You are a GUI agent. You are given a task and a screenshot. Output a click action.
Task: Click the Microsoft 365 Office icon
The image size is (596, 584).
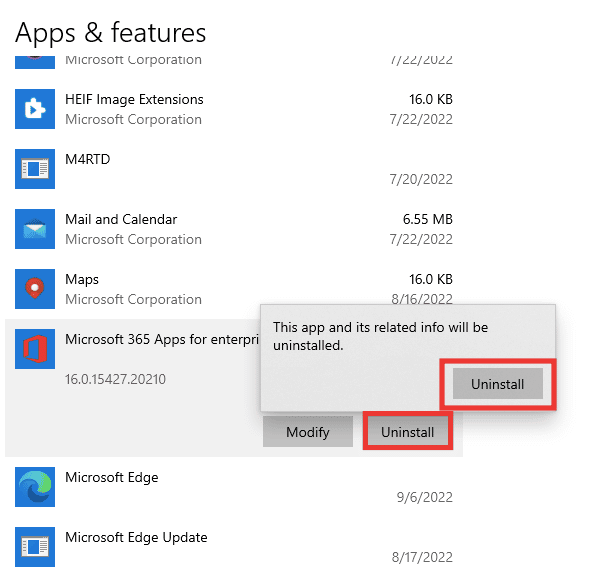point(35,349)
